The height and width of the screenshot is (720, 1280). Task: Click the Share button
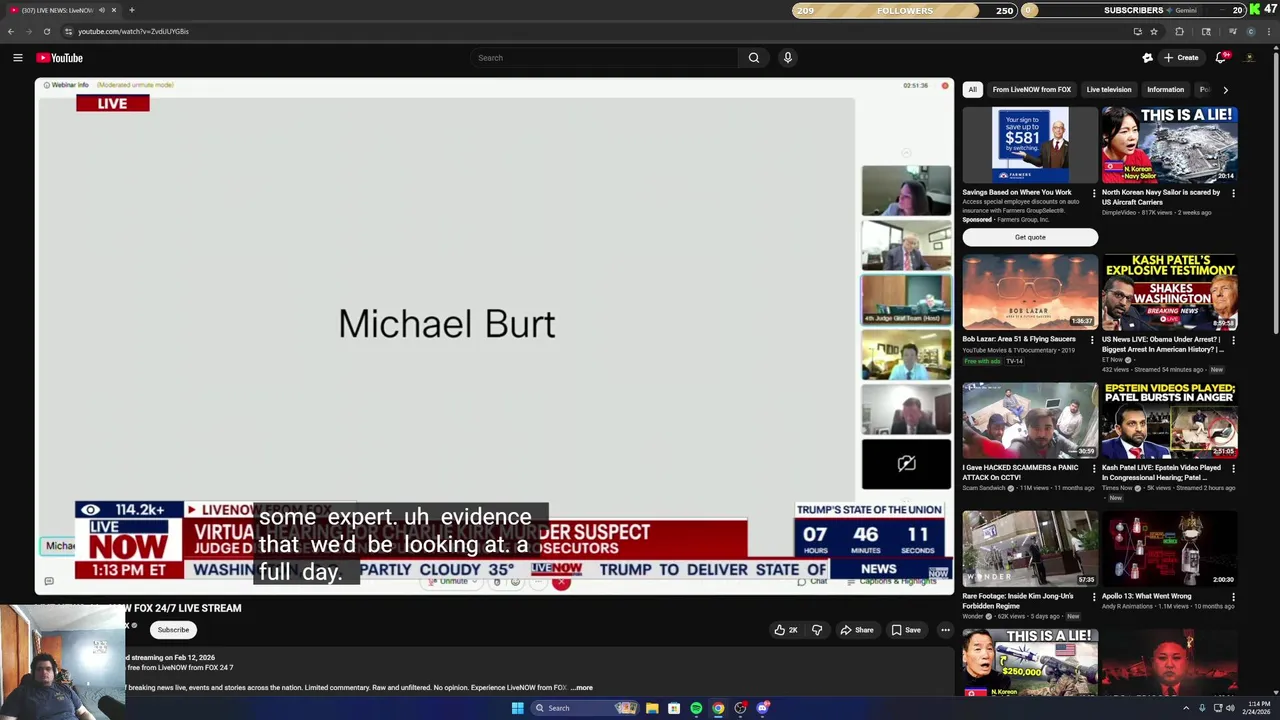pyautogui.click(x=857, y=630)
